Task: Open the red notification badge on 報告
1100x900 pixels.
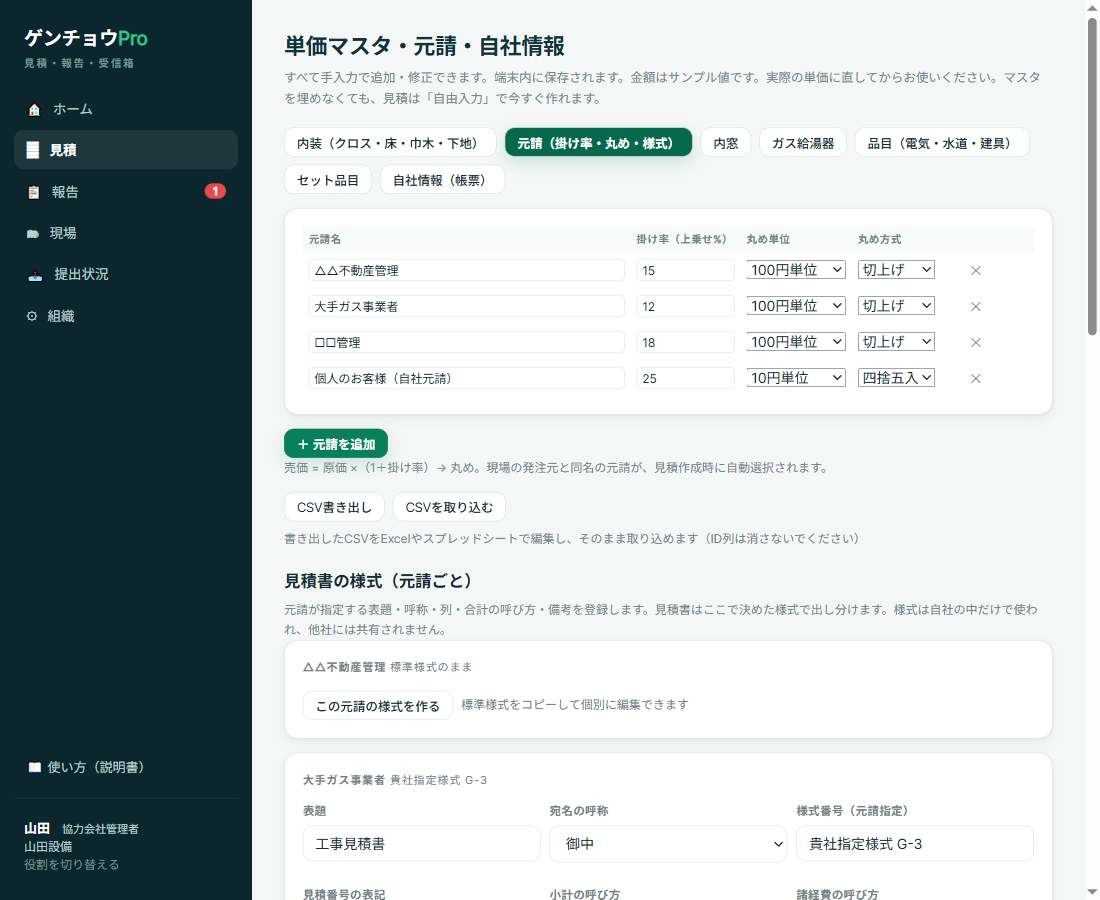Action: point(215,191)
